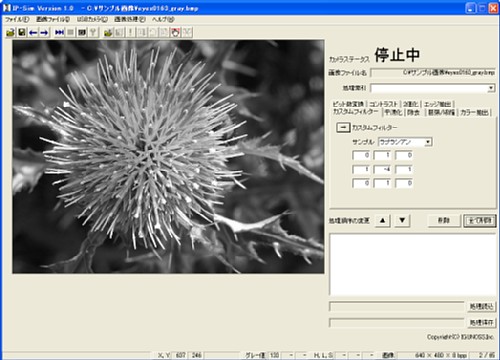The height and width of the screenshot is (360, 500).
Task: Click inside the empty processing list box
Action: [x=413, y=264]
